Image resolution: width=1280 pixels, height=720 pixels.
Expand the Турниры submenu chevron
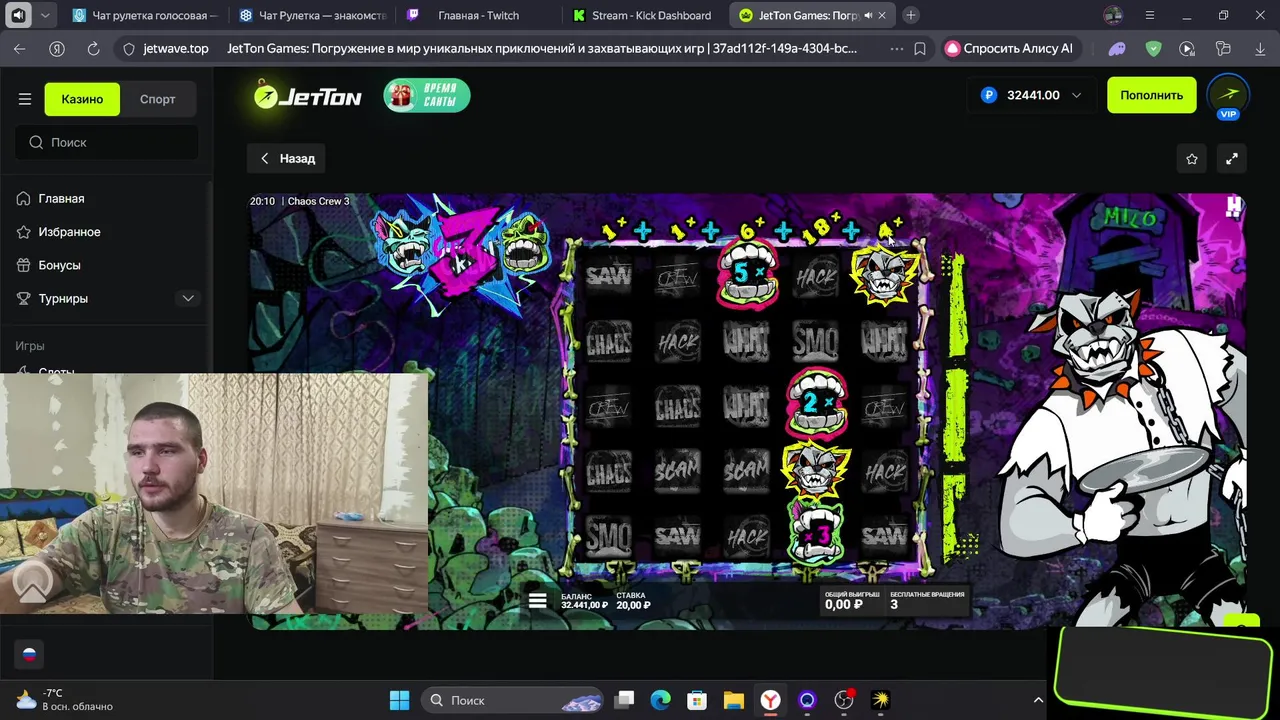(188, 298)
